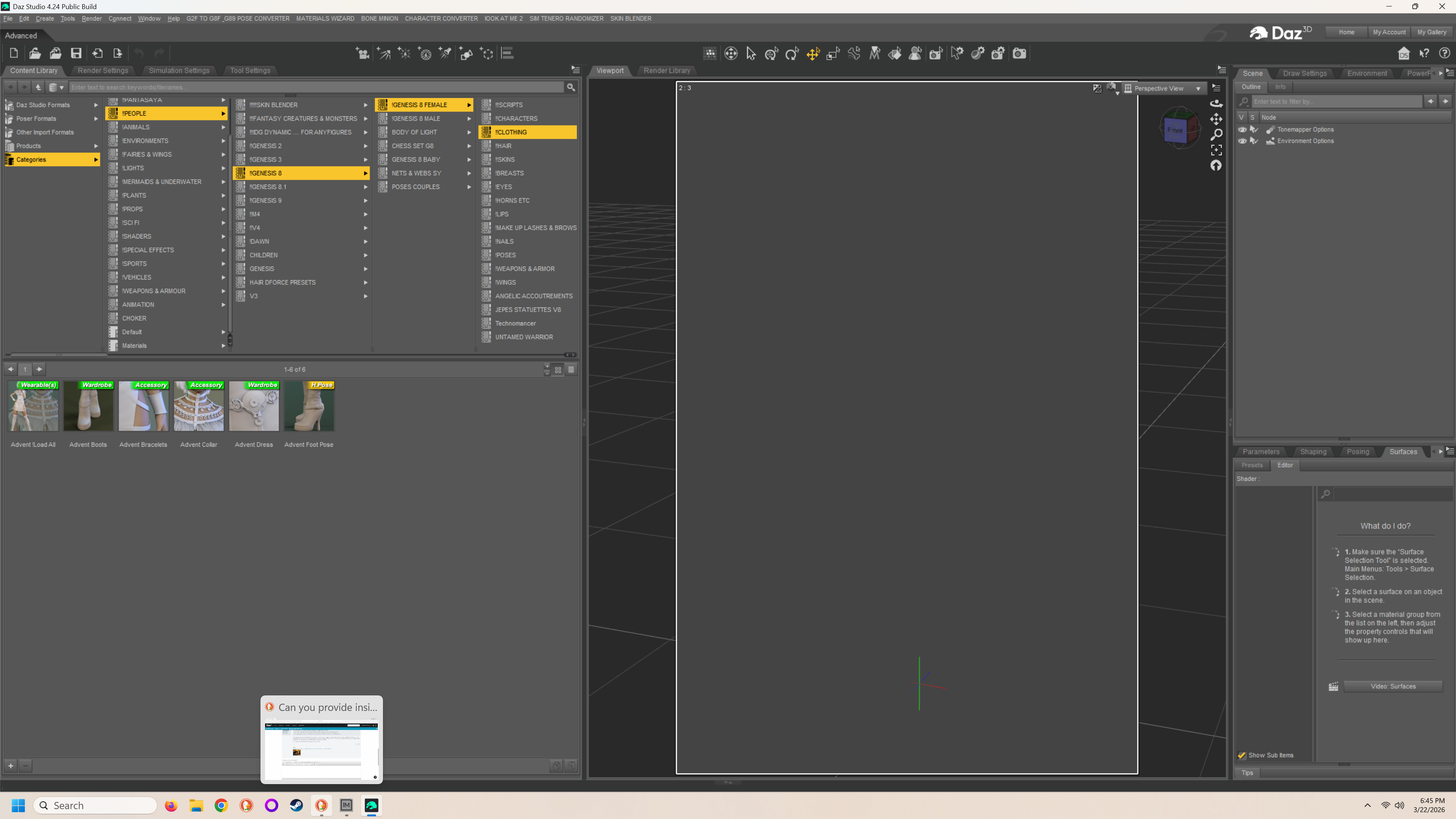
Task: Select the Advent Dress thumbnail
Action: point(254,406)
